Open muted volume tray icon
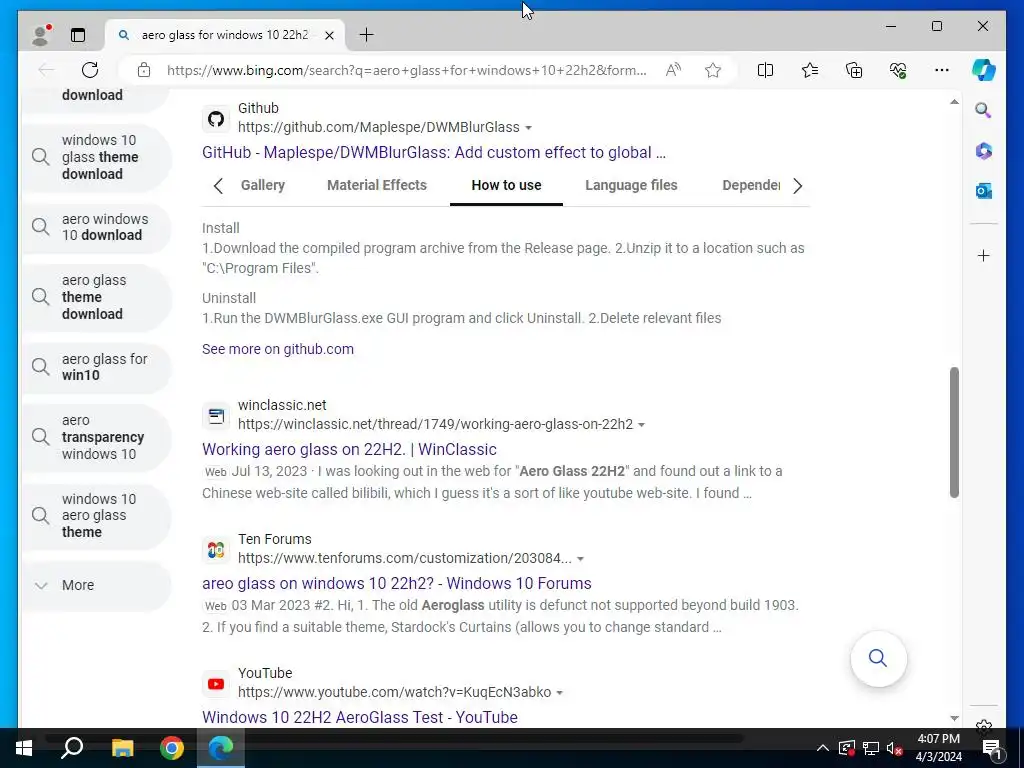 tap(895, 748)
